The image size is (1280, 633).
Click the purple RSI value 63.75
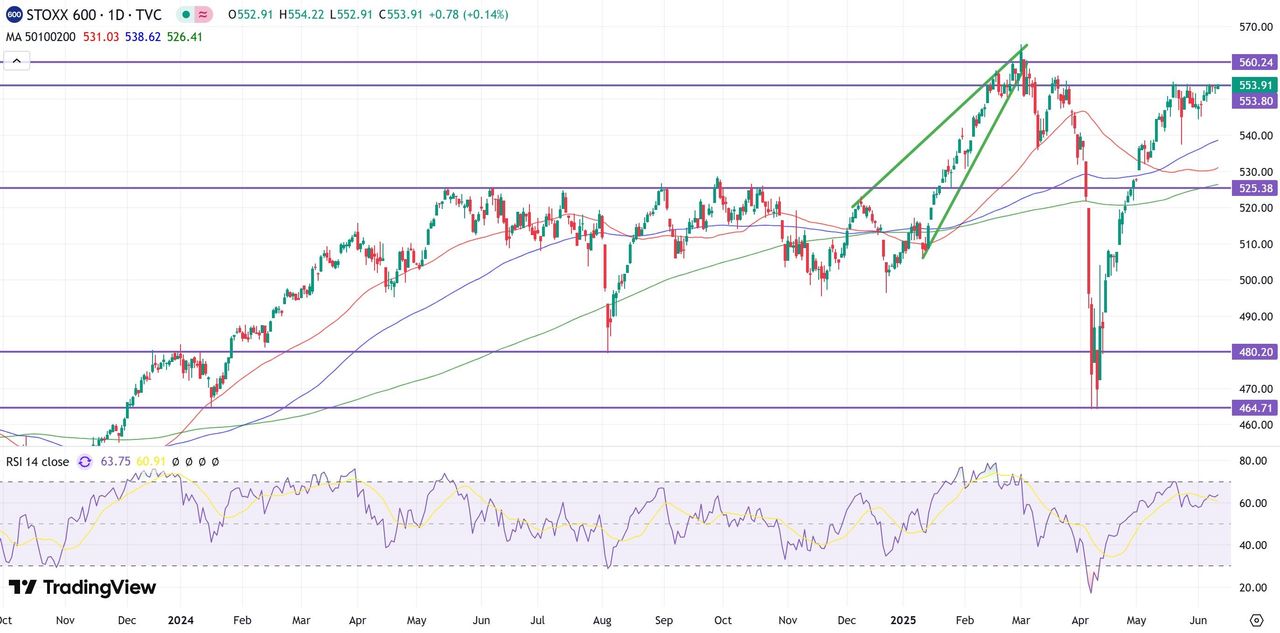(x=116, y=462)
